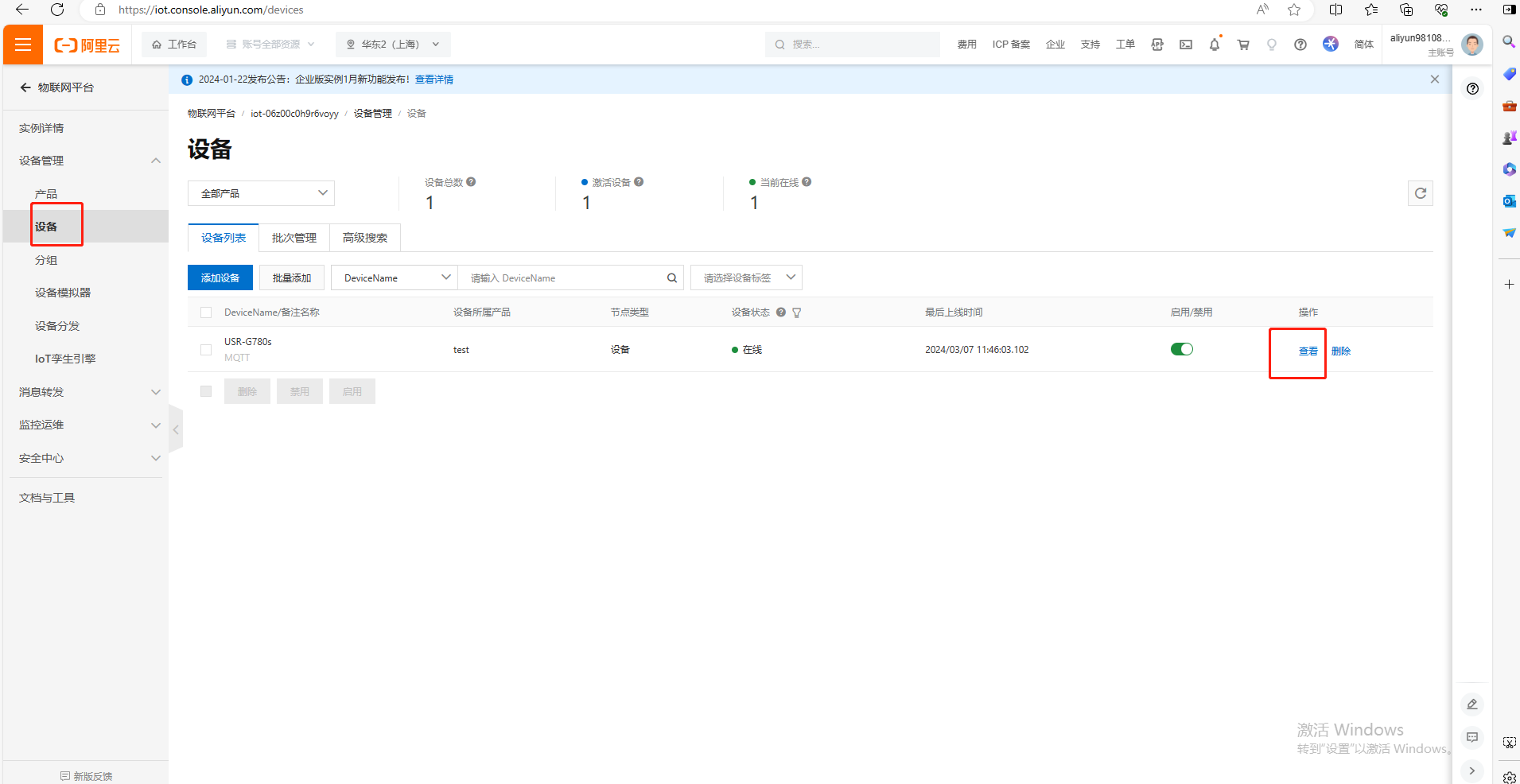Open the Cloud Shell terminal icon

pyautogui.click(x=1185, y=45)
